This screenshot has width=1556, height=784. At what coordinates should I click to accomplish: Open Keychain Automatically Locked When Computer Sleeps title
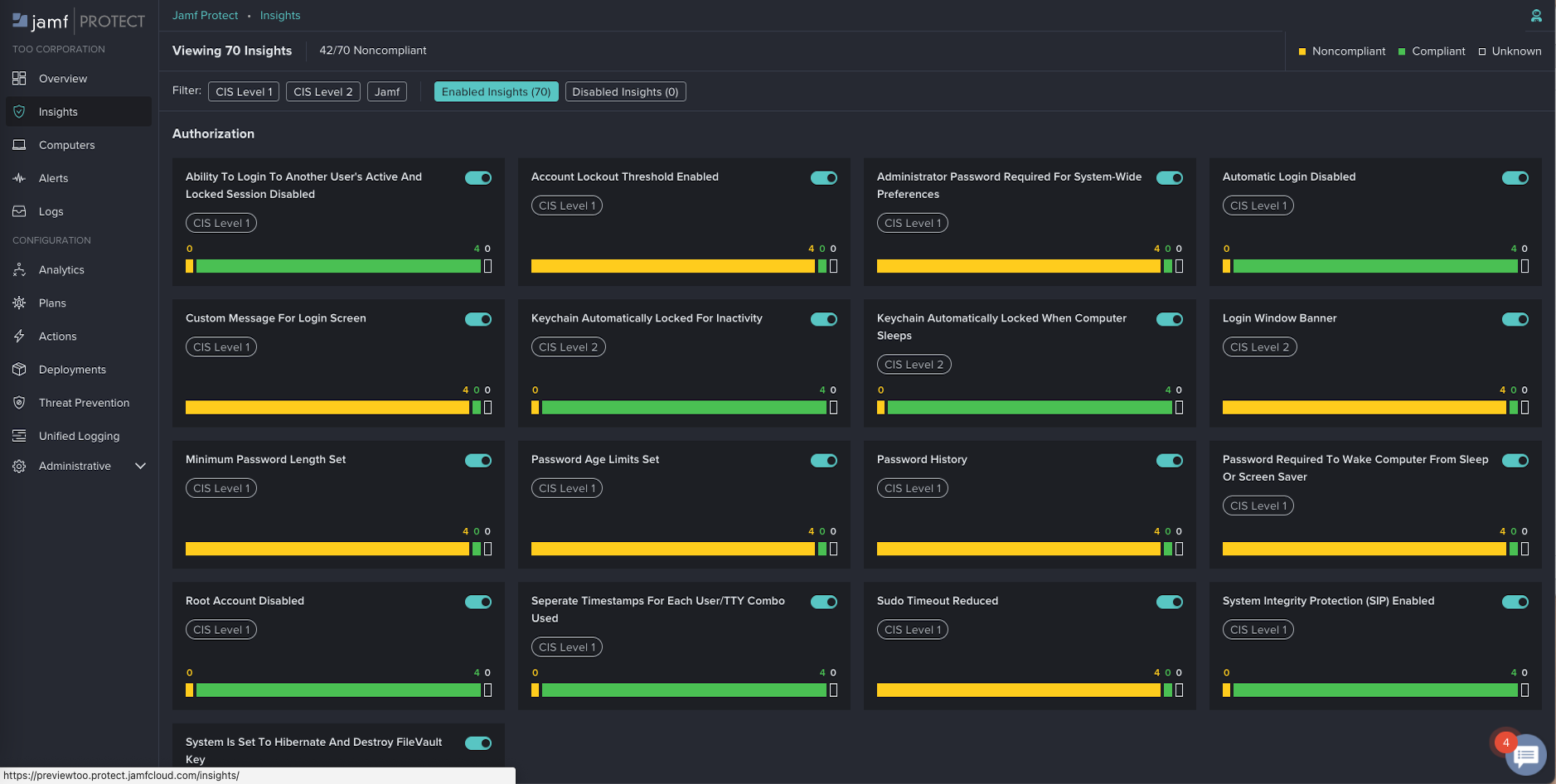point(1001,327)
